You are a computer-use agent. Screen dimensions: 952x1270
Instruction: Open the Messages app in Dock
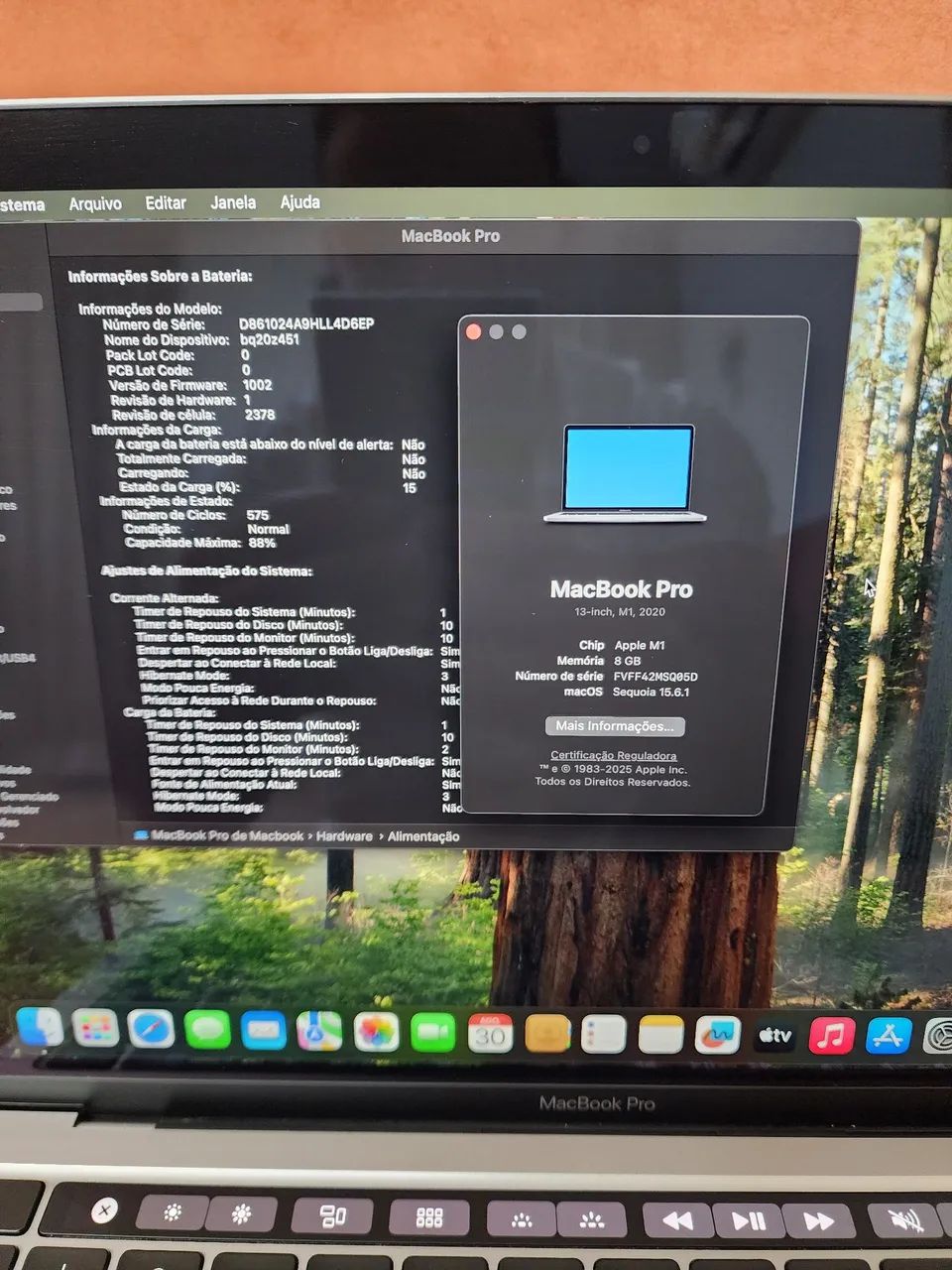(x=206, y=1031)
